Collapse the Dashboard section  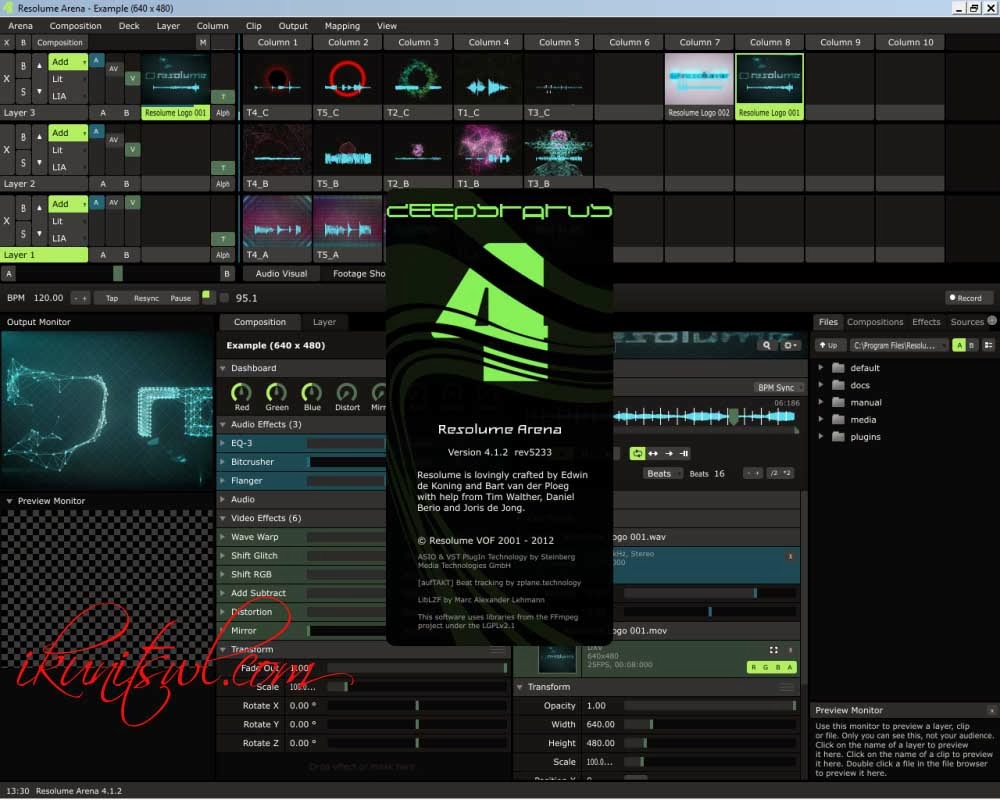click(x=223, y=368)
